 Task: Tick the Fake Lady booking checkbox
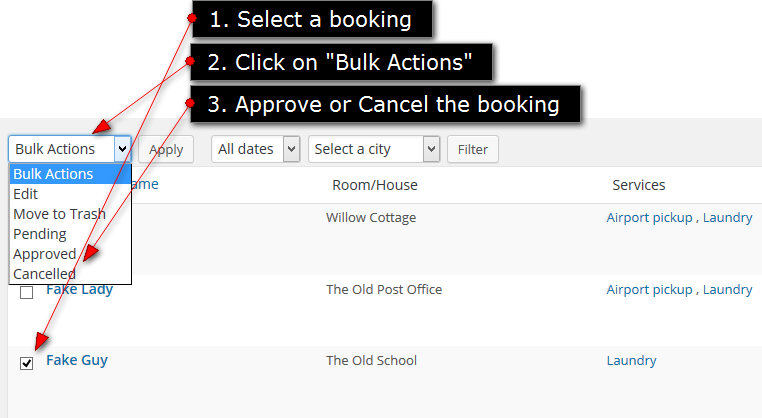[26, 293]
